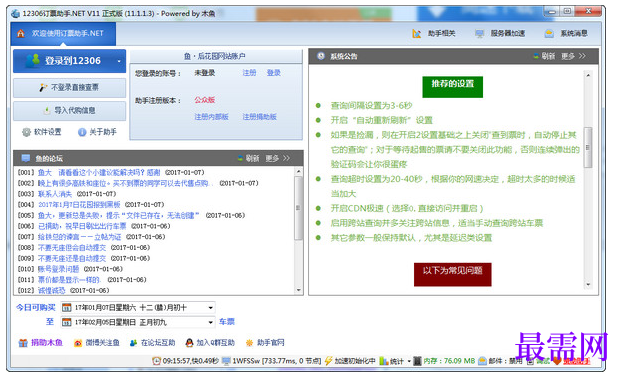Open forum post [011] 票价都是显示一样的
The width and height of the screenshot is (627, 378).
69,280
